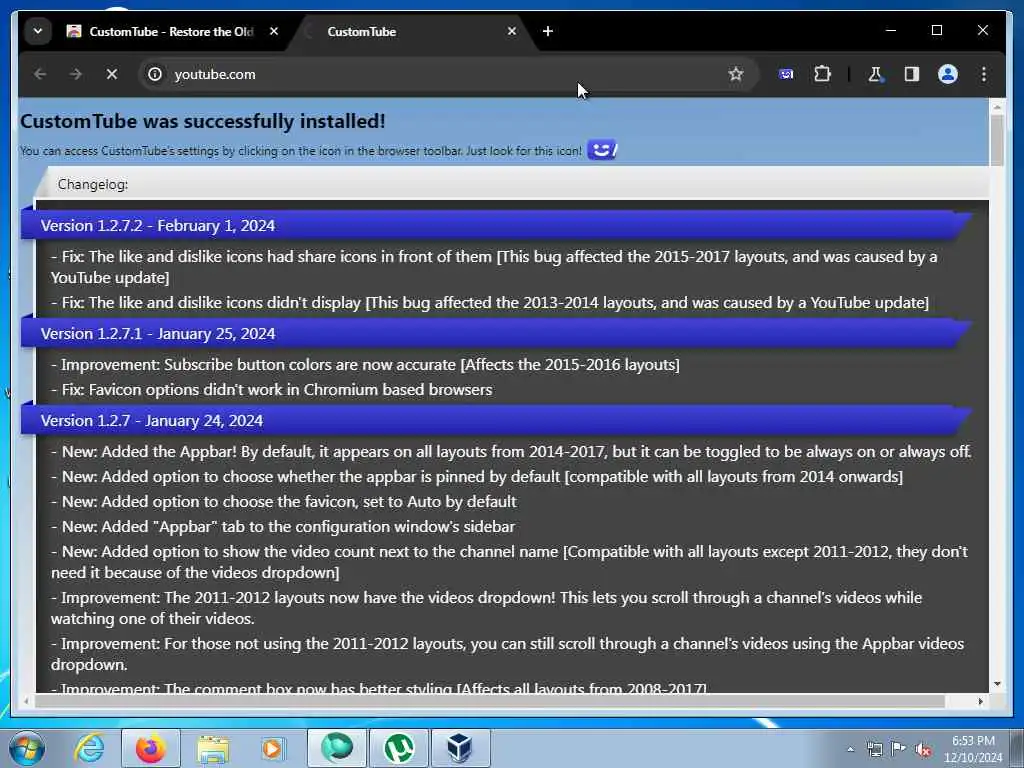Open a new tab with plus button
This screenshot has height=768, width=1024.
548,31
